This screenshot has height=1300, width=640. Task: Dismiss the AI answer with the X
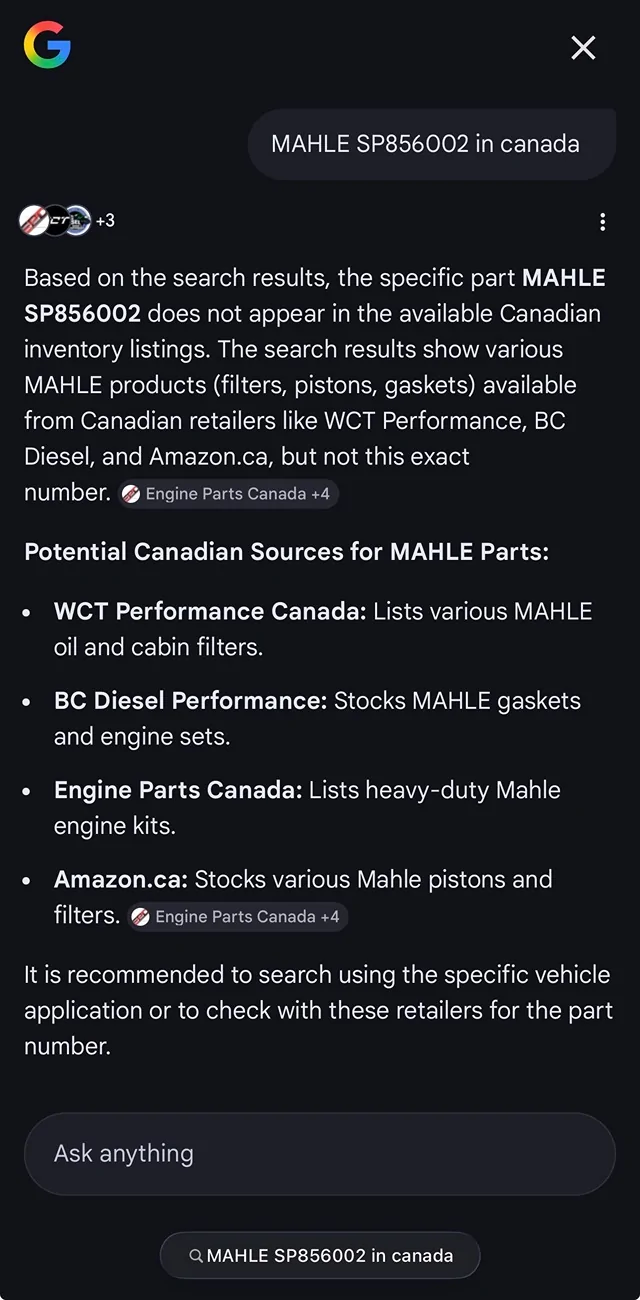click(x=583, y=47)
